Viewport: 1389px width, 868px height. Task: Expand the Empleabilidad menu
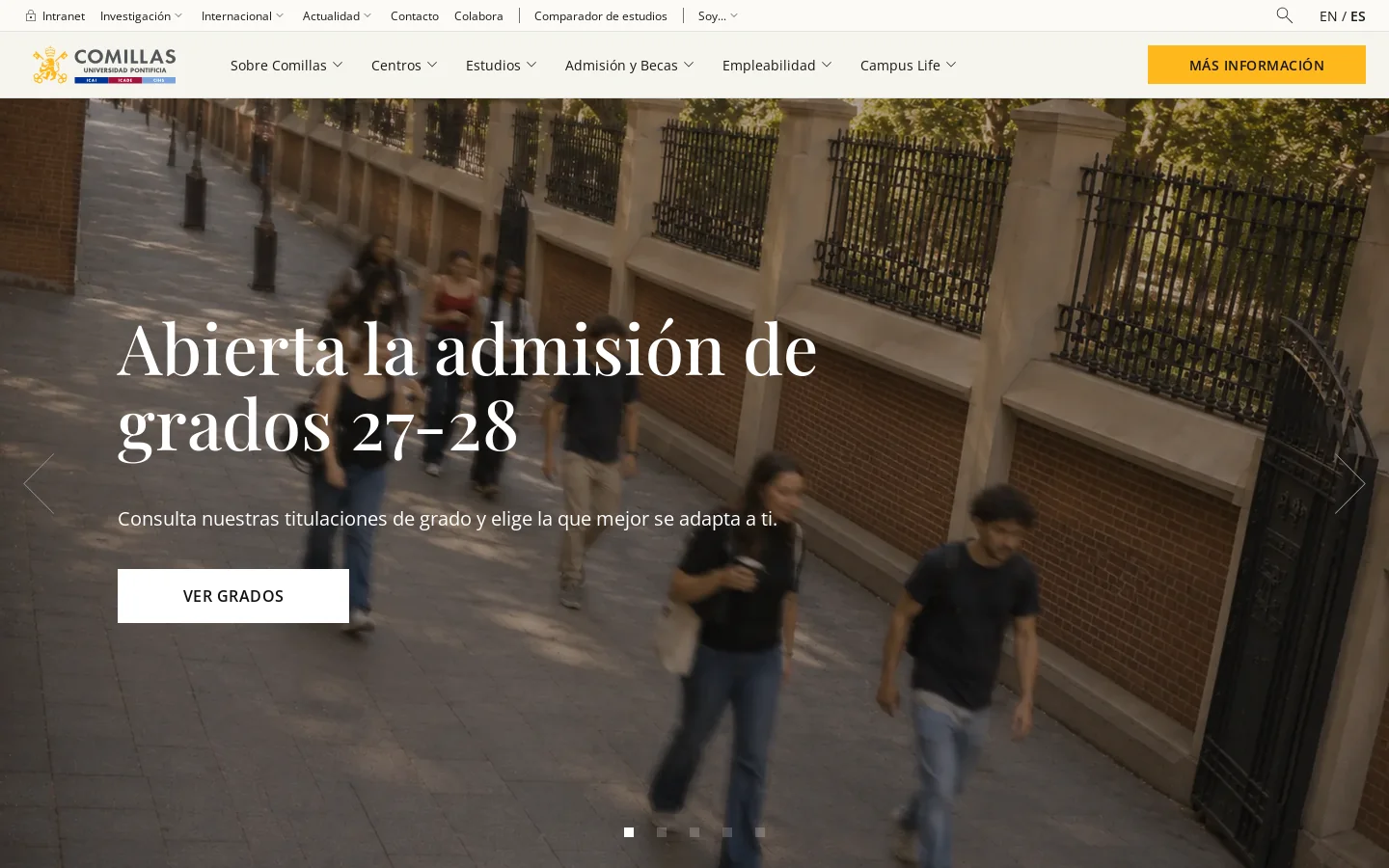(777, 66)
